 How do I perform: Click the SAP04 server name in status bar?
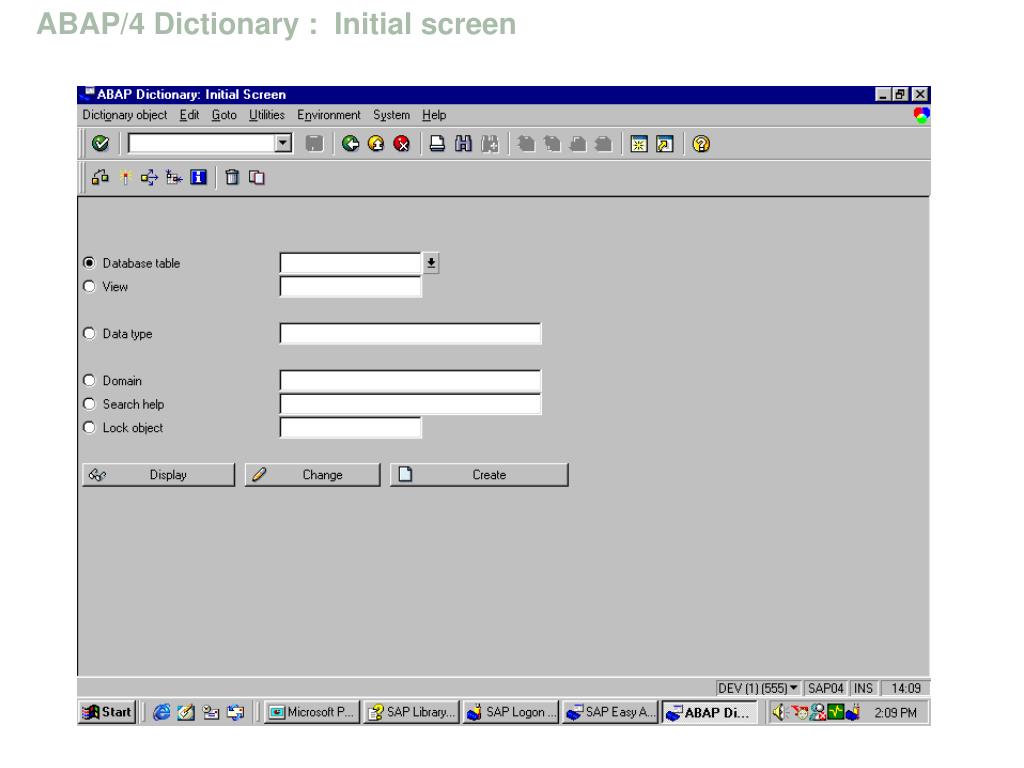825,688
